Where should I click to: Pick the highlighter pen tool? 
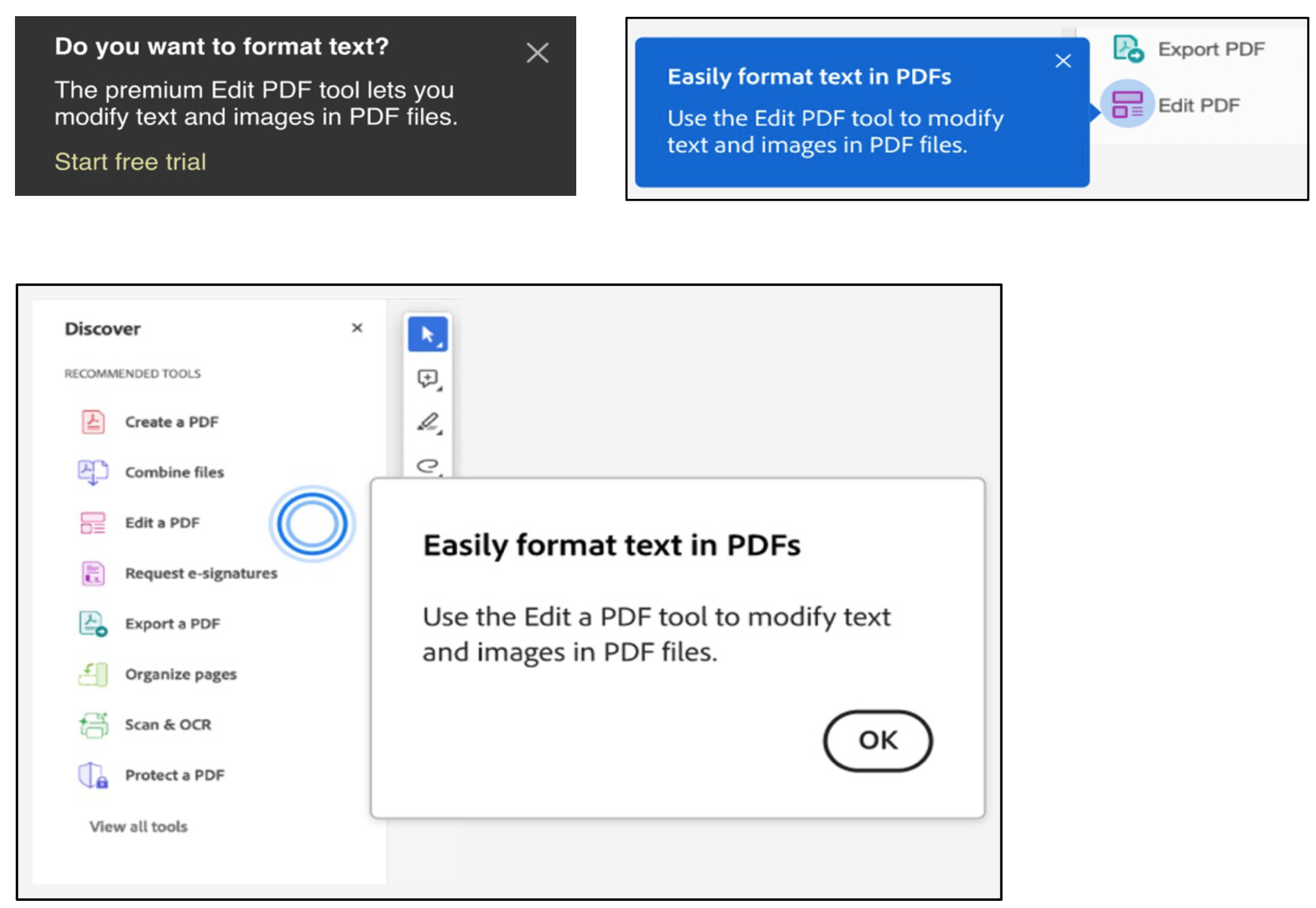(x=428, y=422)
